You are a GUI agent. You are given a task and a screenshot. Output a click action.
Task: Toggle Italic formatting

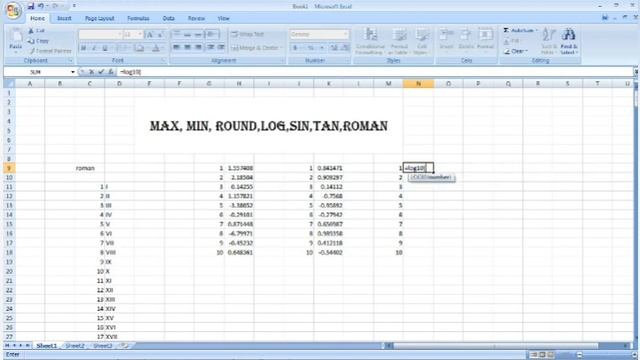tap(93, 49)
